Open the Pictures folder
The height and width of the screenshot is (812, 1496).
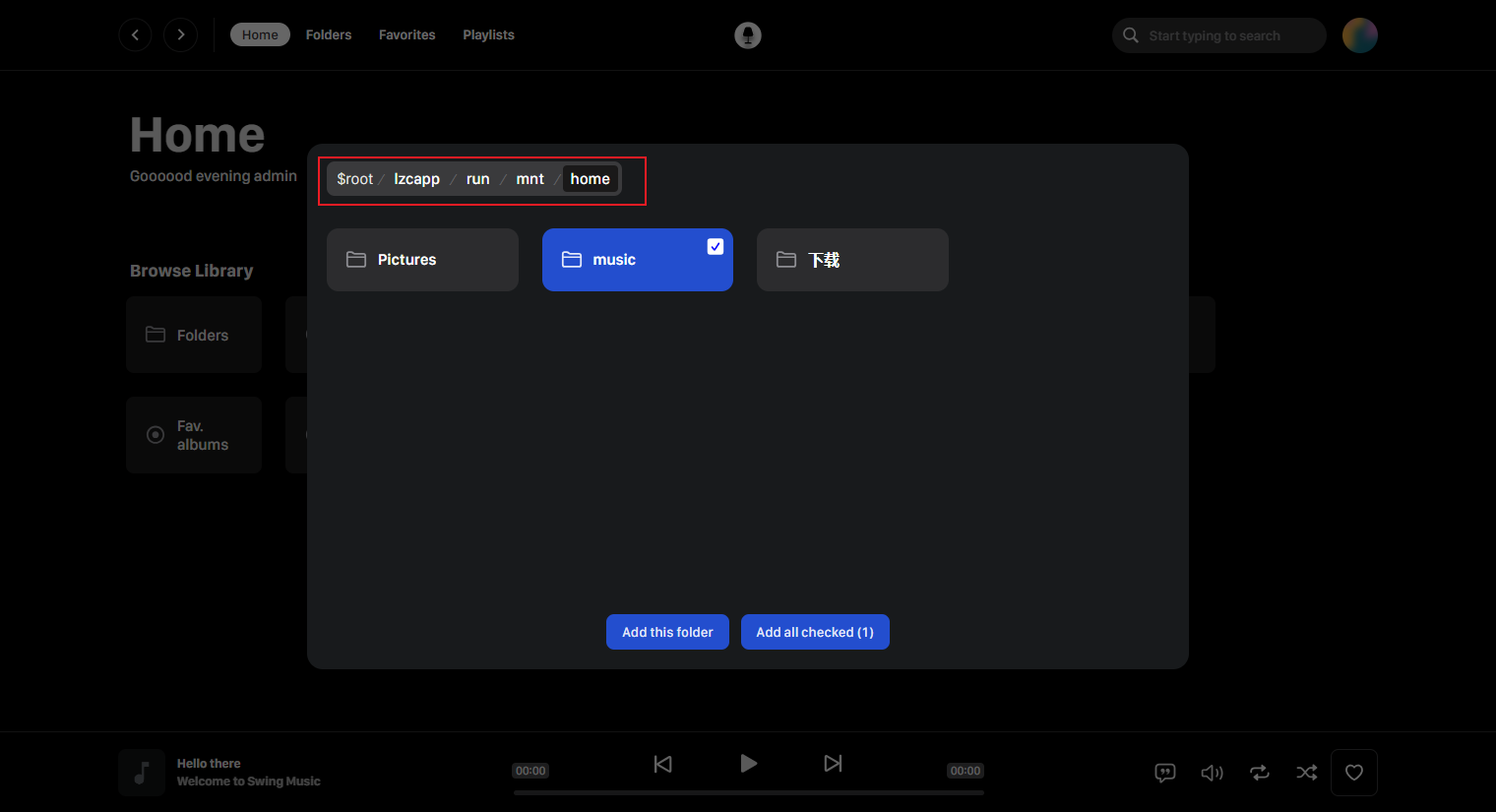pyautogui.click(x=422, y=260)
